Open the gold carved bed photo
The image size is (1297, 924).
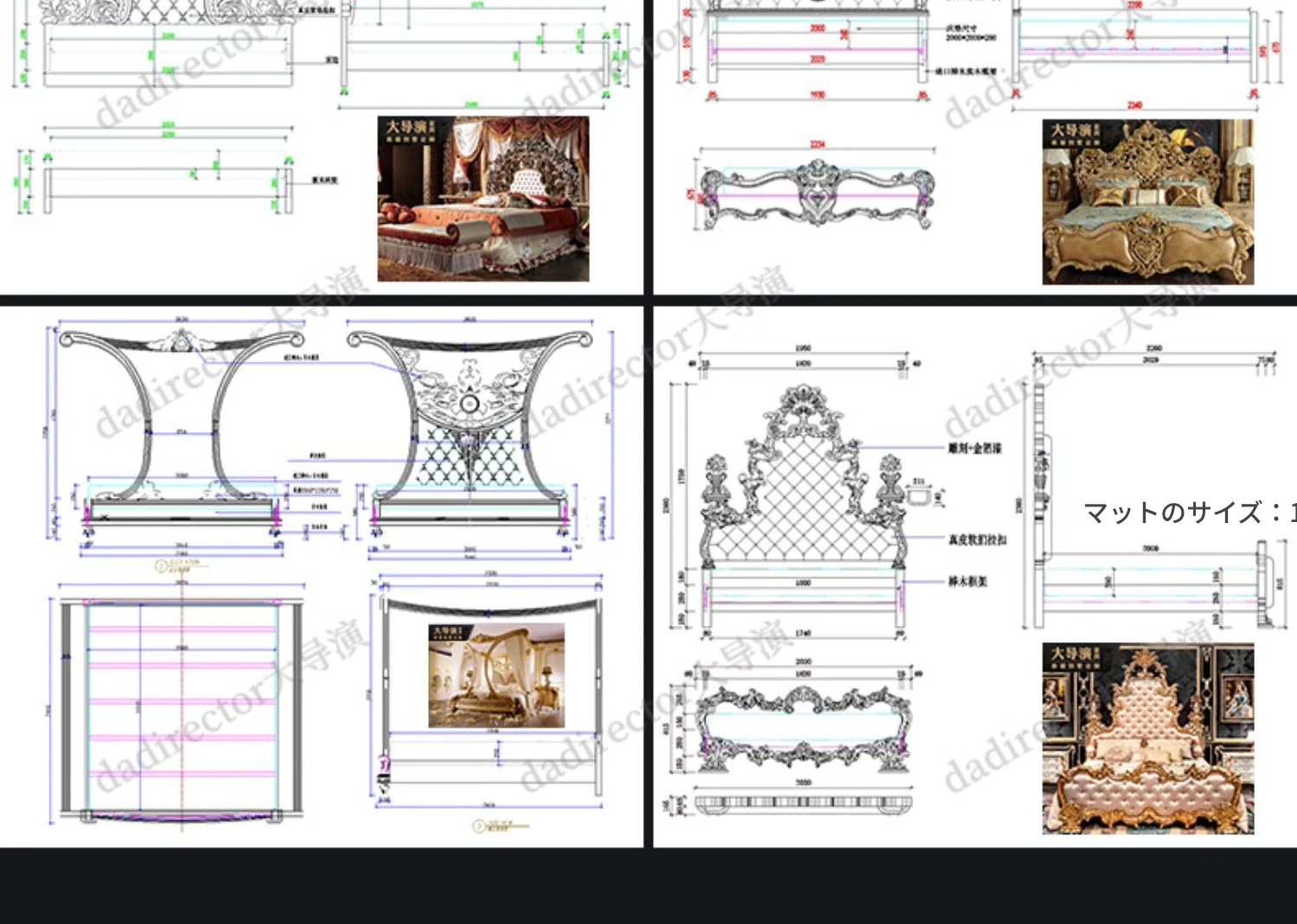(1147, 202)
